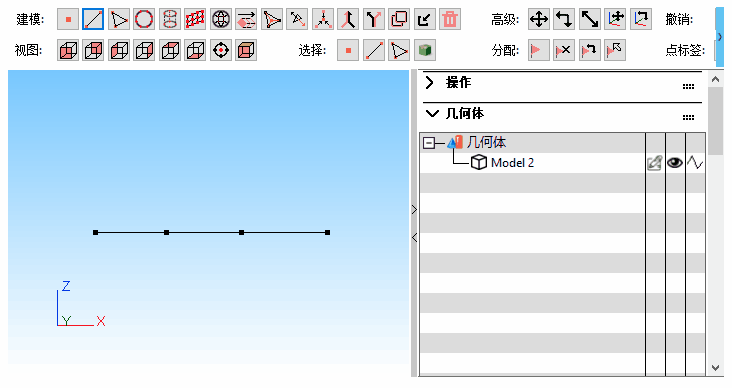Select the point creation tool in 建模 row

(68, 19)
